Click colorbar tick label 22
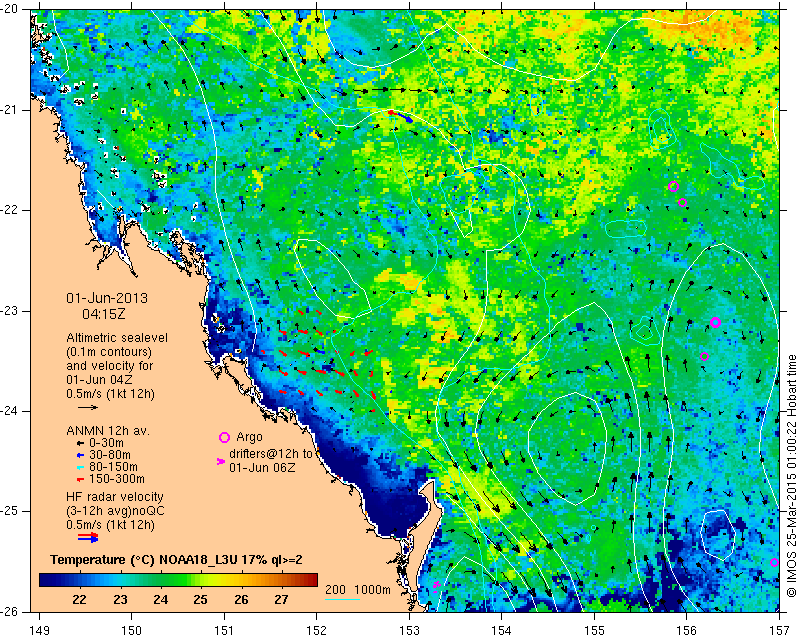Screen dimensions: 800x640 pos(79,599)
